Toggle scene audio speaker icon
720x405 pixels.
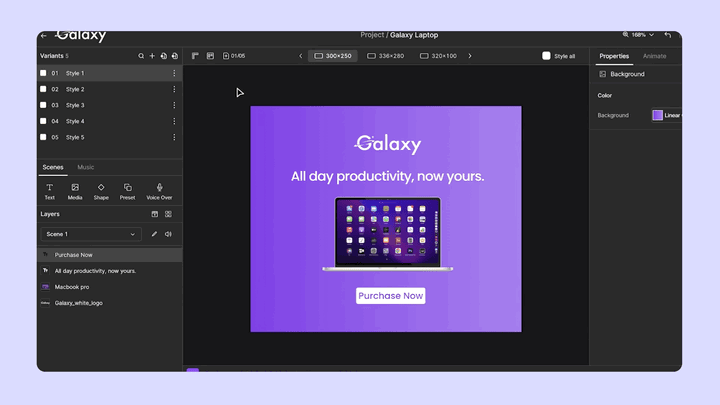[169, 234]
